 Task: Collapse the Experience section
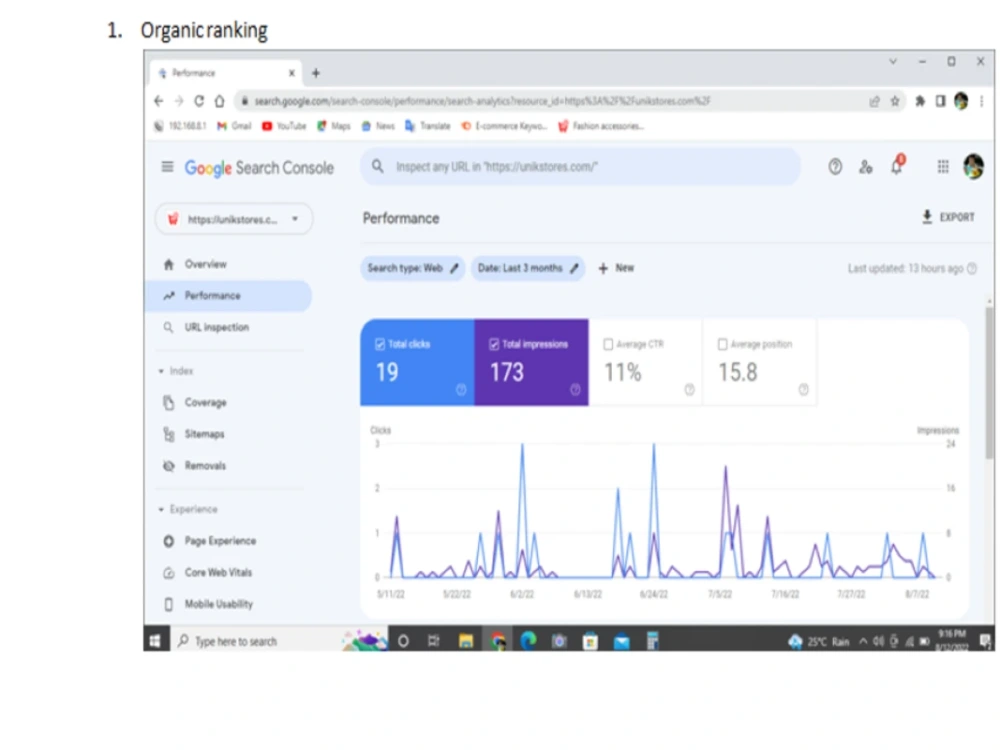coord(160,509)
